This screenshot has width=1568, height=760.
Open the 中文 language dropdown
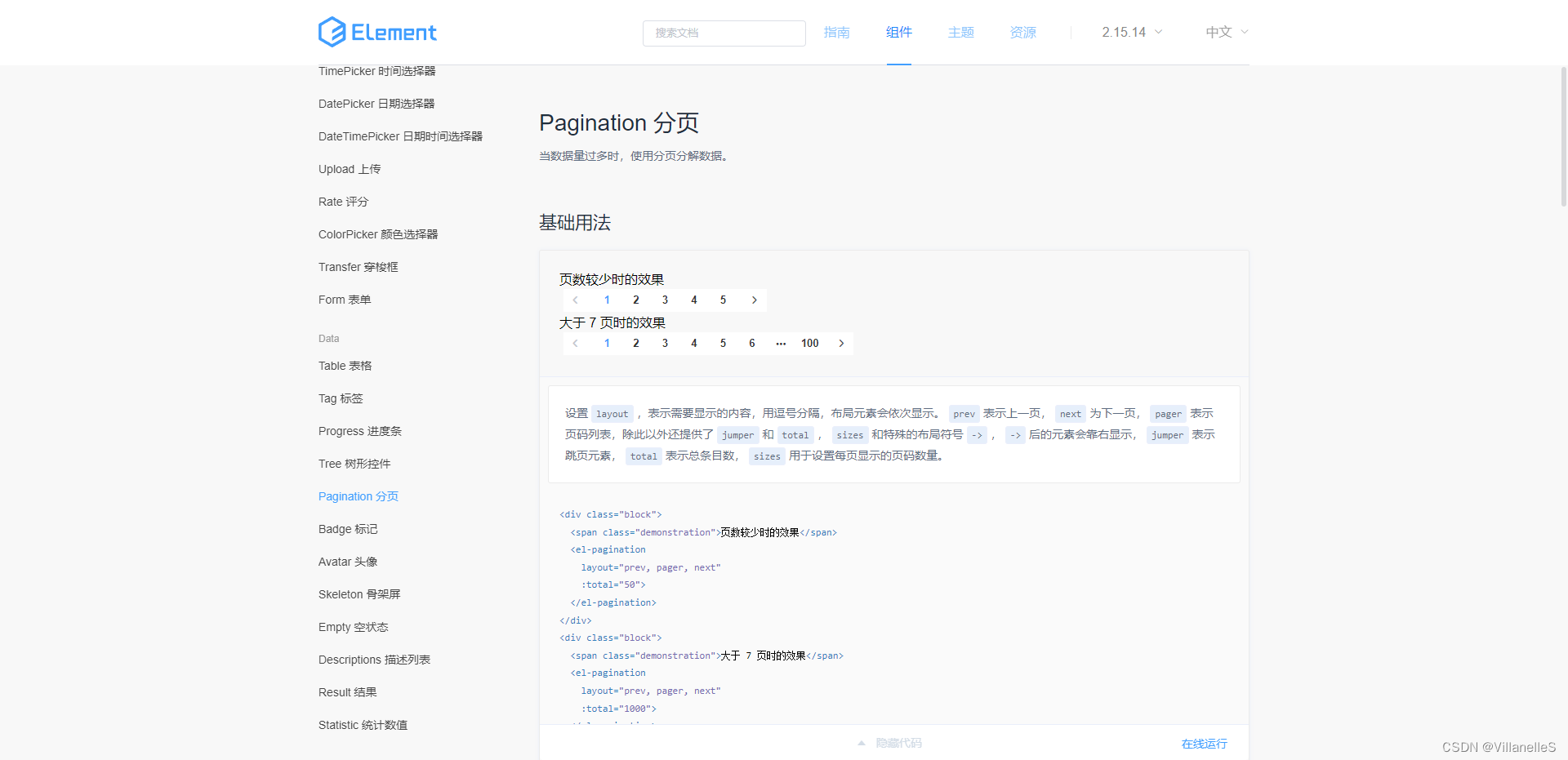[1227, 32]
